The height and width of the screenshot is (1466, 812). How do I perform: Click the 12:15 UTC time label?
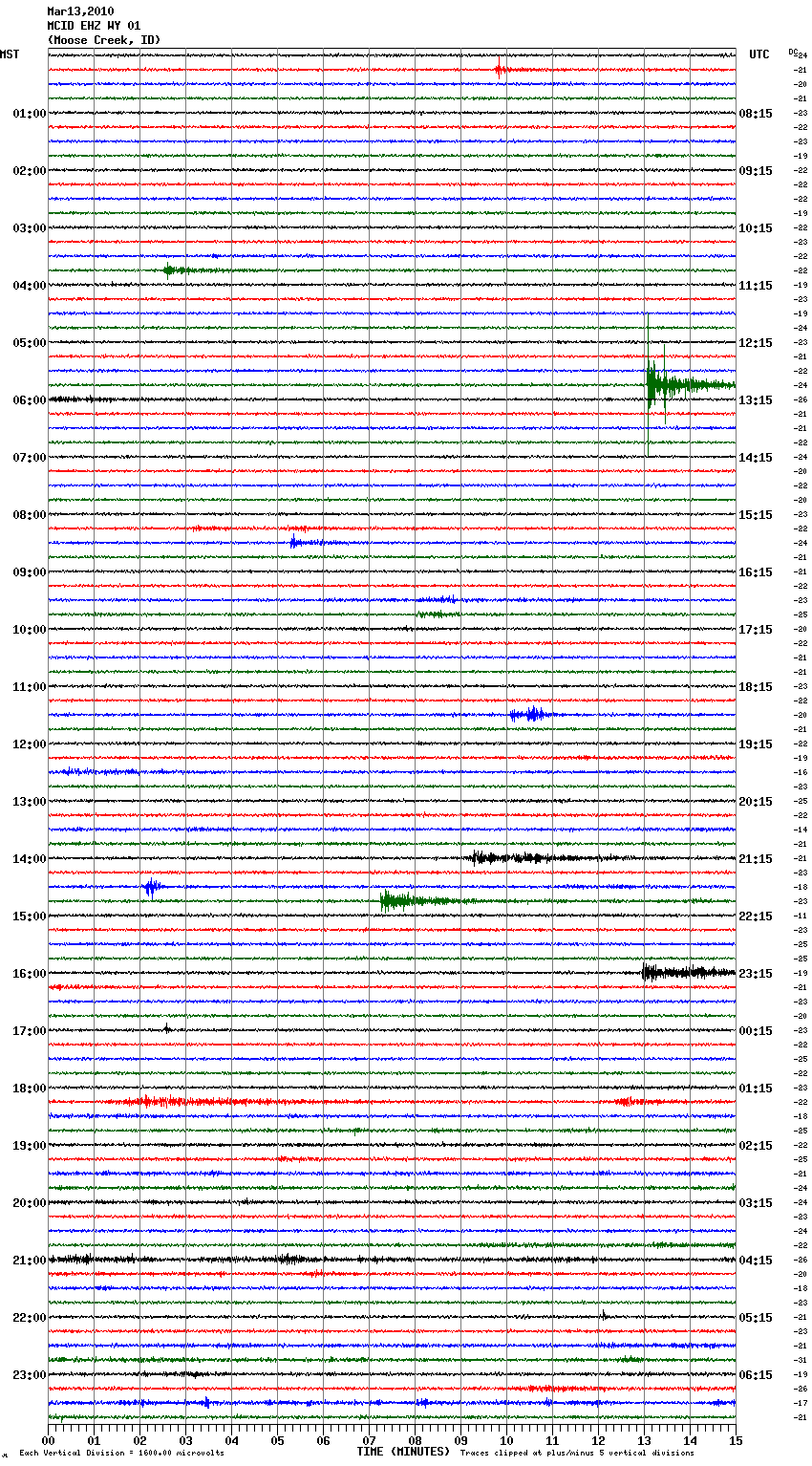[x=756, y=343]
